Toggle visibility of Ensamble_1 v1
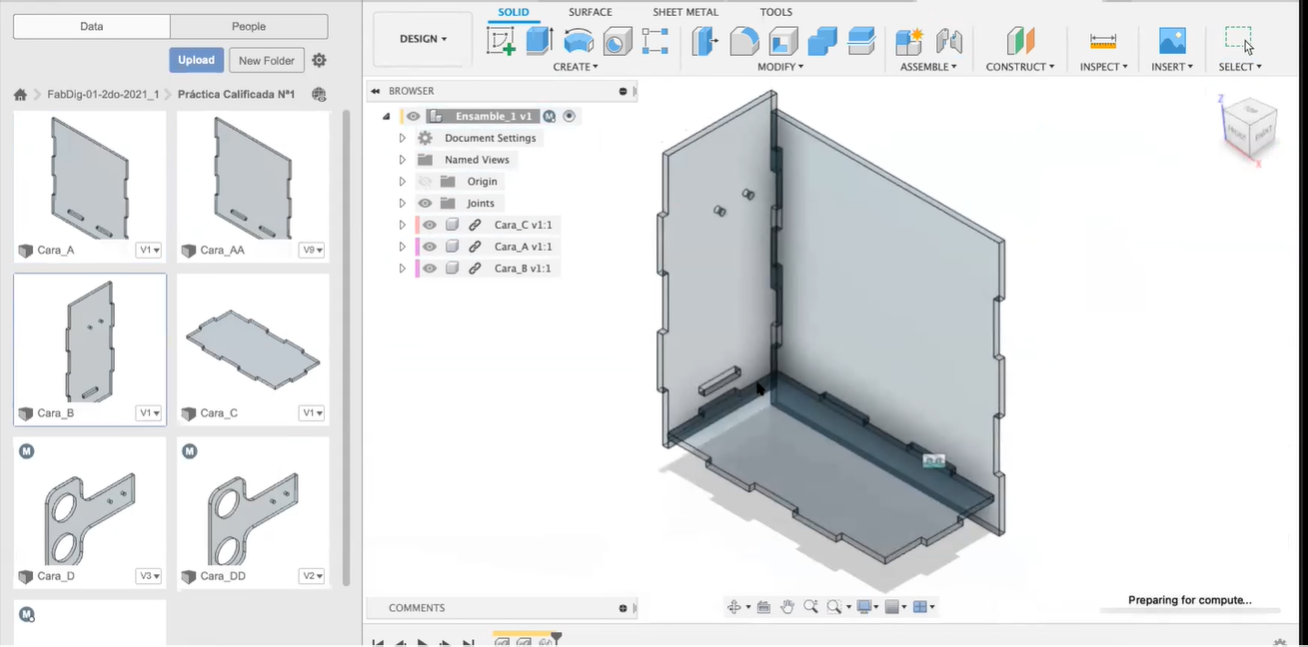 coord(413,116)
